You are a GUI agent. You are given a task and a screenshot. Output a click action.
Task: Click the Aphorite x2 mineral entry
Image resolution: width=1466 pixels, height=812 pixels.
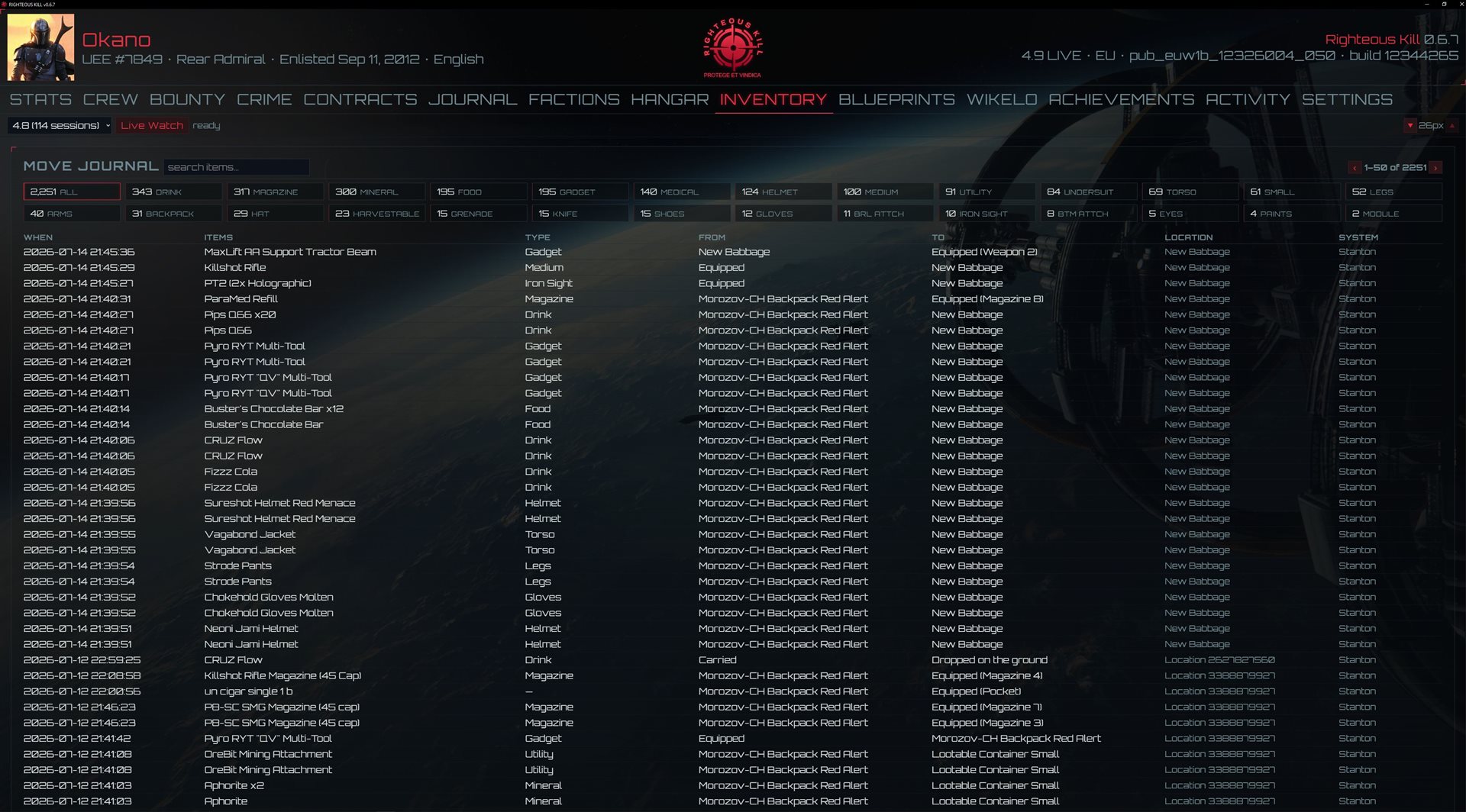pyautogui.click(x=733, y=785)
